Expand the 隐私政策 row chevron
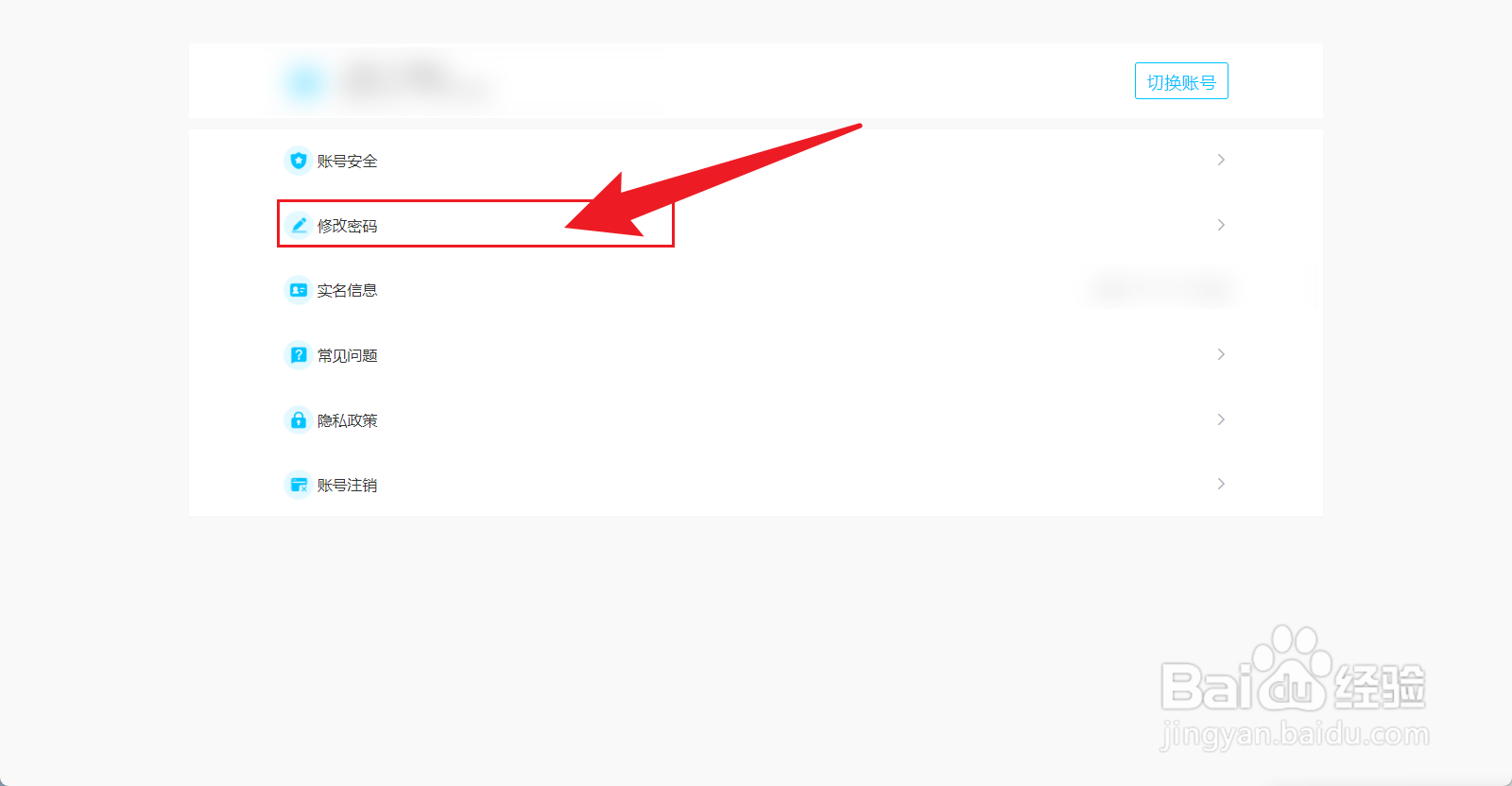Screen dimensions: 1512x786 [1221, 419]
